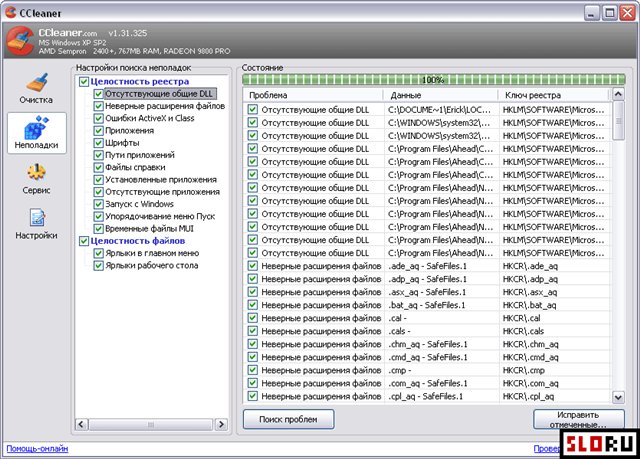Toggle Упорядочивание меню Пуск checkbox

coord(98,216)
